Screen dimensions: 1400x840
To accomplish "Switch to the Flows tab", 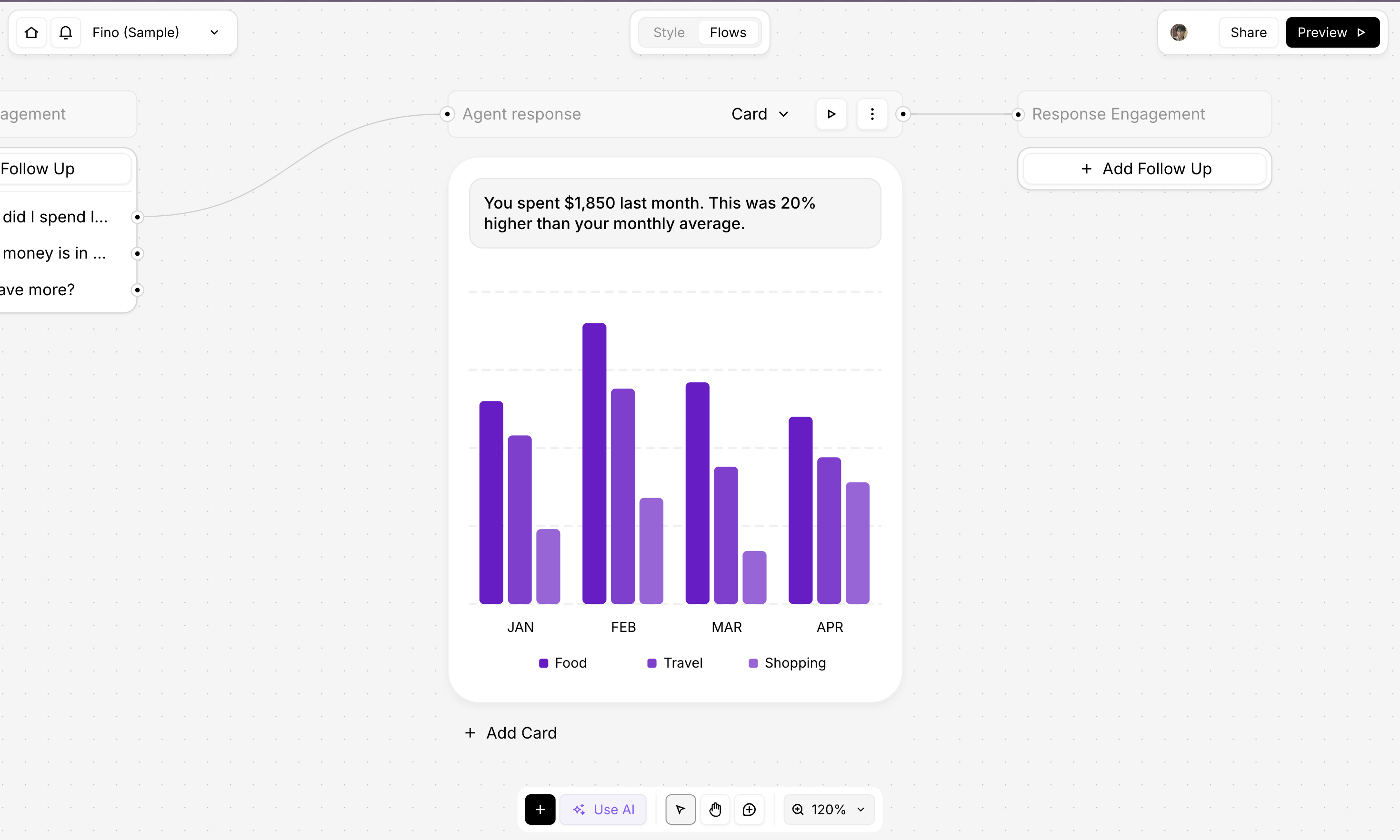I will [x=728, y=32].
